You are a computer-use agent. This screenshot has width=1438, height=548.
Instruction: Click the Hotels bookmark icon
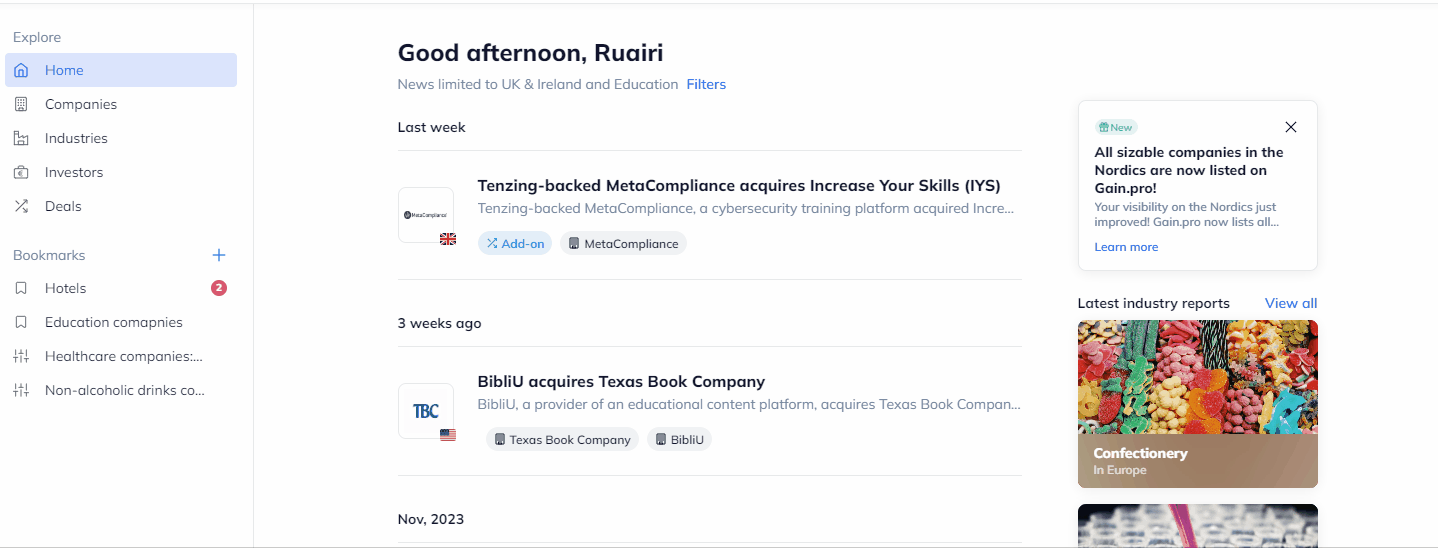(x=21, y=288)
